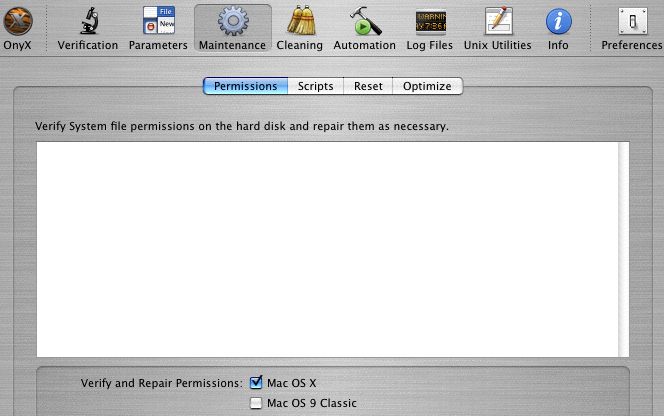Viewport: 664px width, 416px height.
Task: Open the Cleaning broom section
Action: coord(301,20)
